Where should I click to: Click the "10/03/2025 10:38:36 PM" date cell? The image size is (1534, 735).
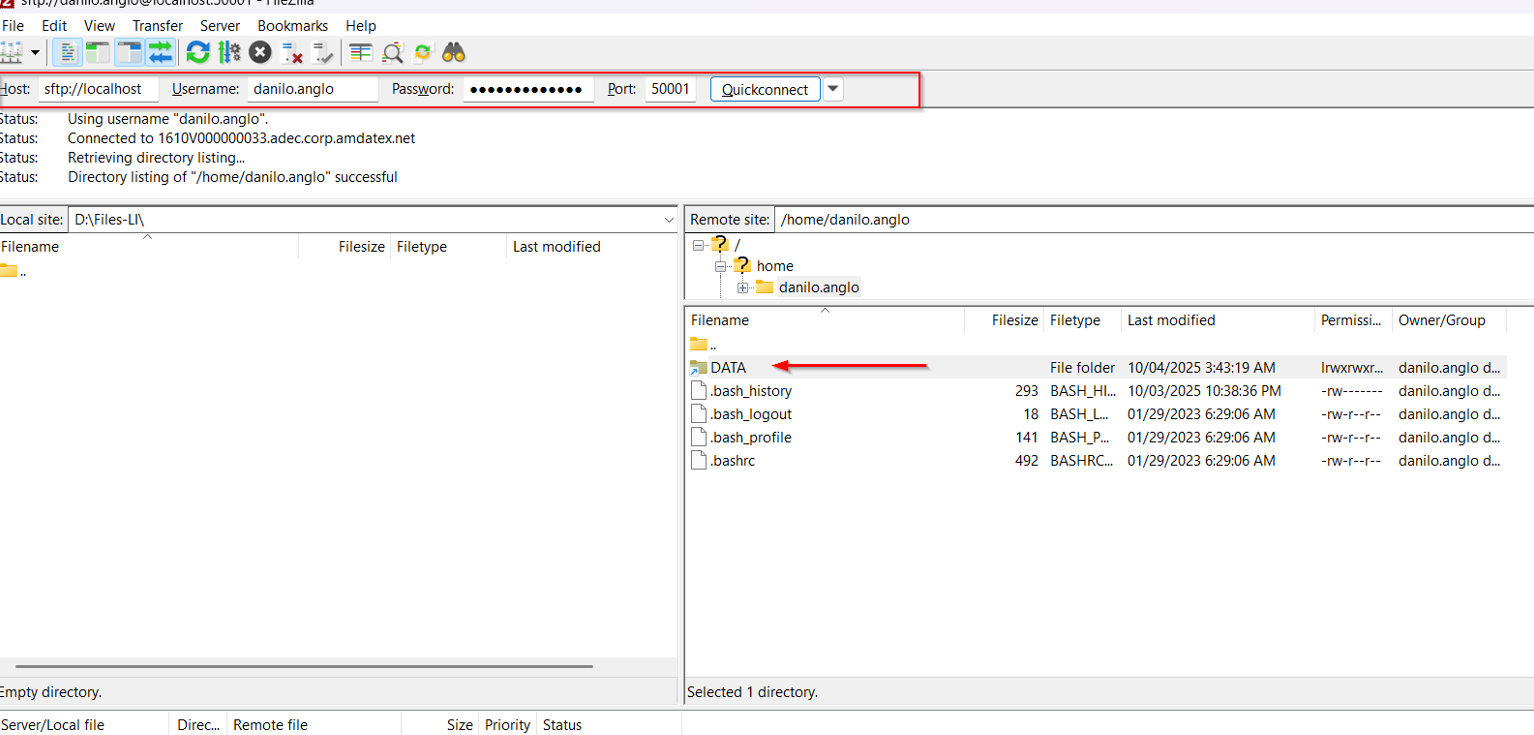(x=1205, y=391)
